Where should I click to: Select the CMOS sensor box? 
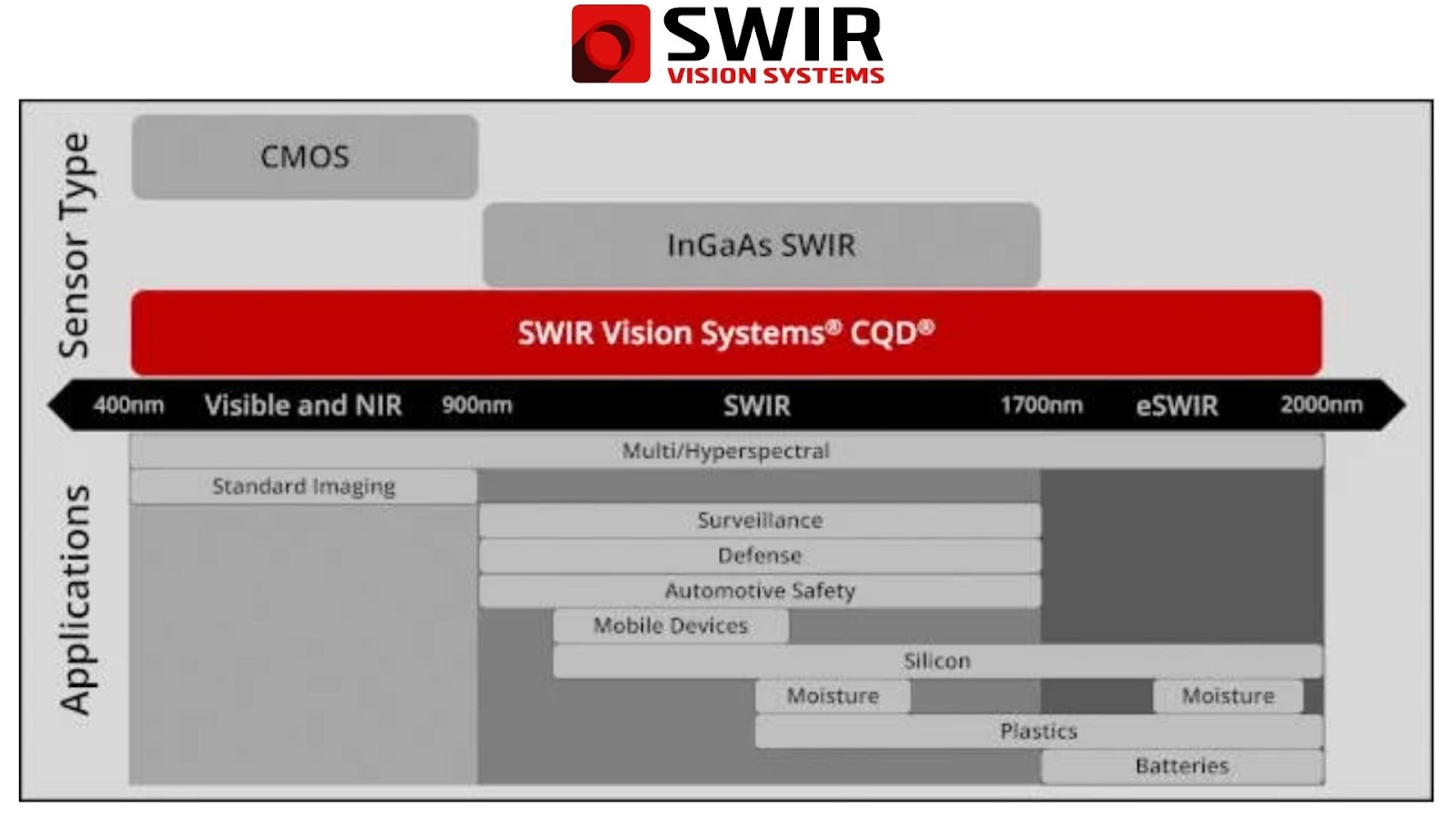[305, 157]
